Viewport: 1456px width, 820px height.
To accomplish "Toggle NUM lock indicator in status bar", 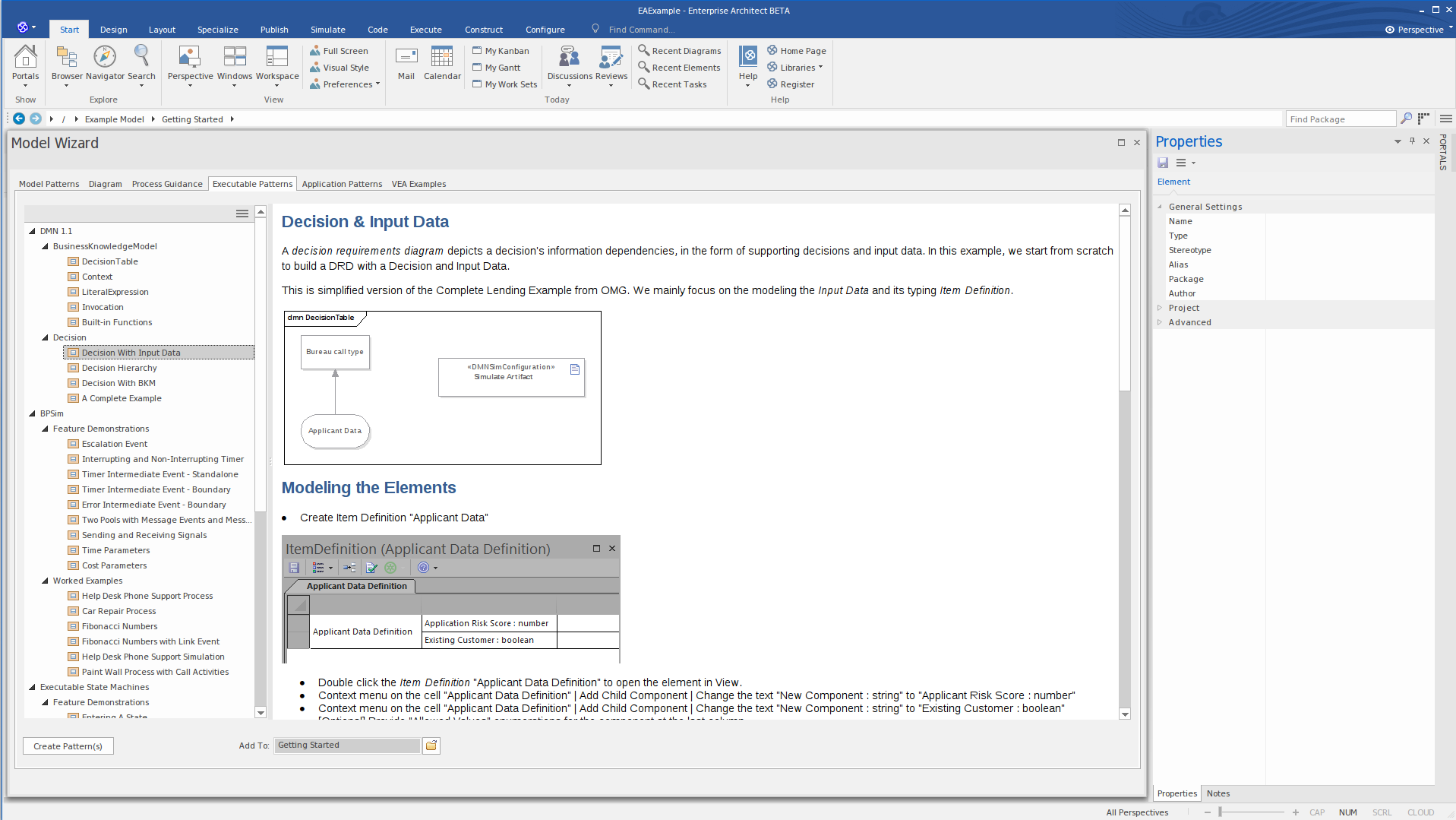I will tap(1349, 812).
